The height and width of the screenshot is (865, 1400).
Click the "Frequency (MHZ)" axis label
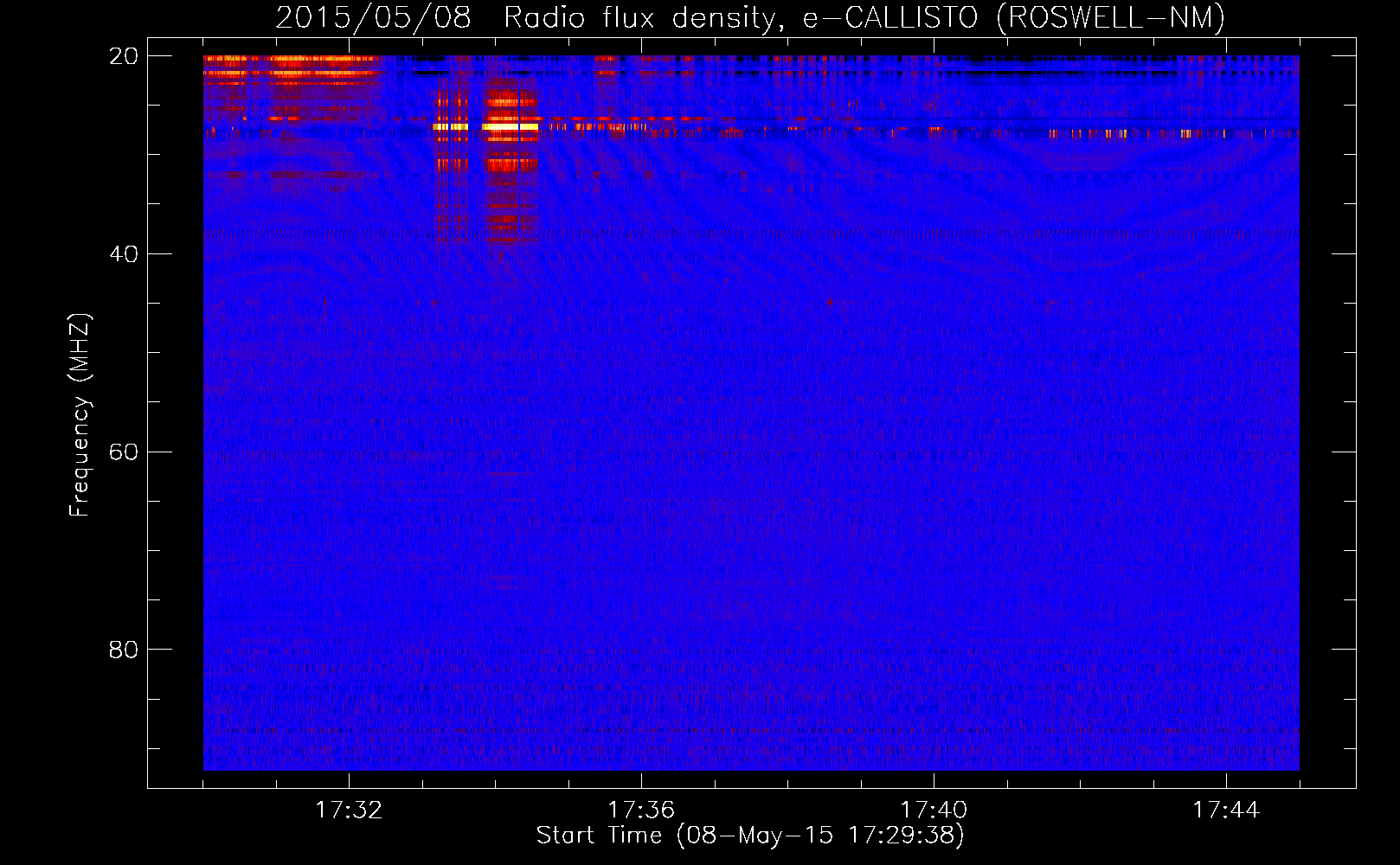80,415
